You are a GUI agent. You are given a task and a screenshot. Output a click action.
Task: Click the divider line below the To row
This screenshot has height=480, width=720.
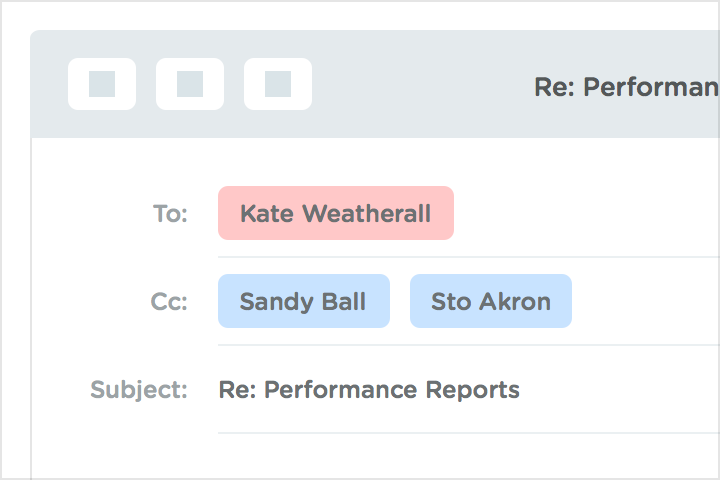pyautogui.click(x=468, y=257)
